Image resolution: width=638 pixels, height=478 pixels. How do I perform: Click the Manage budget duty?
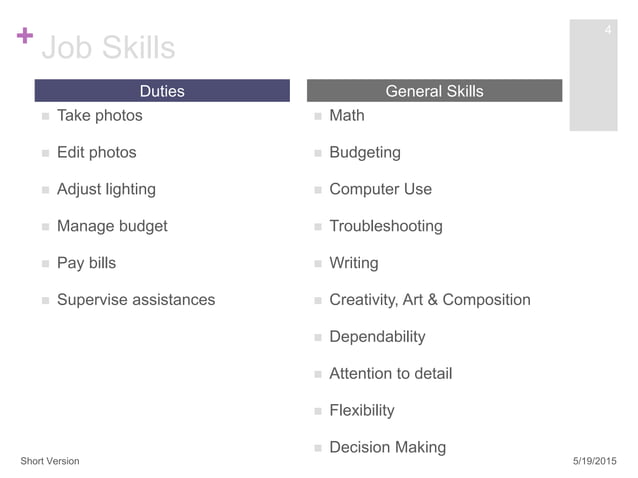point(112,227)
